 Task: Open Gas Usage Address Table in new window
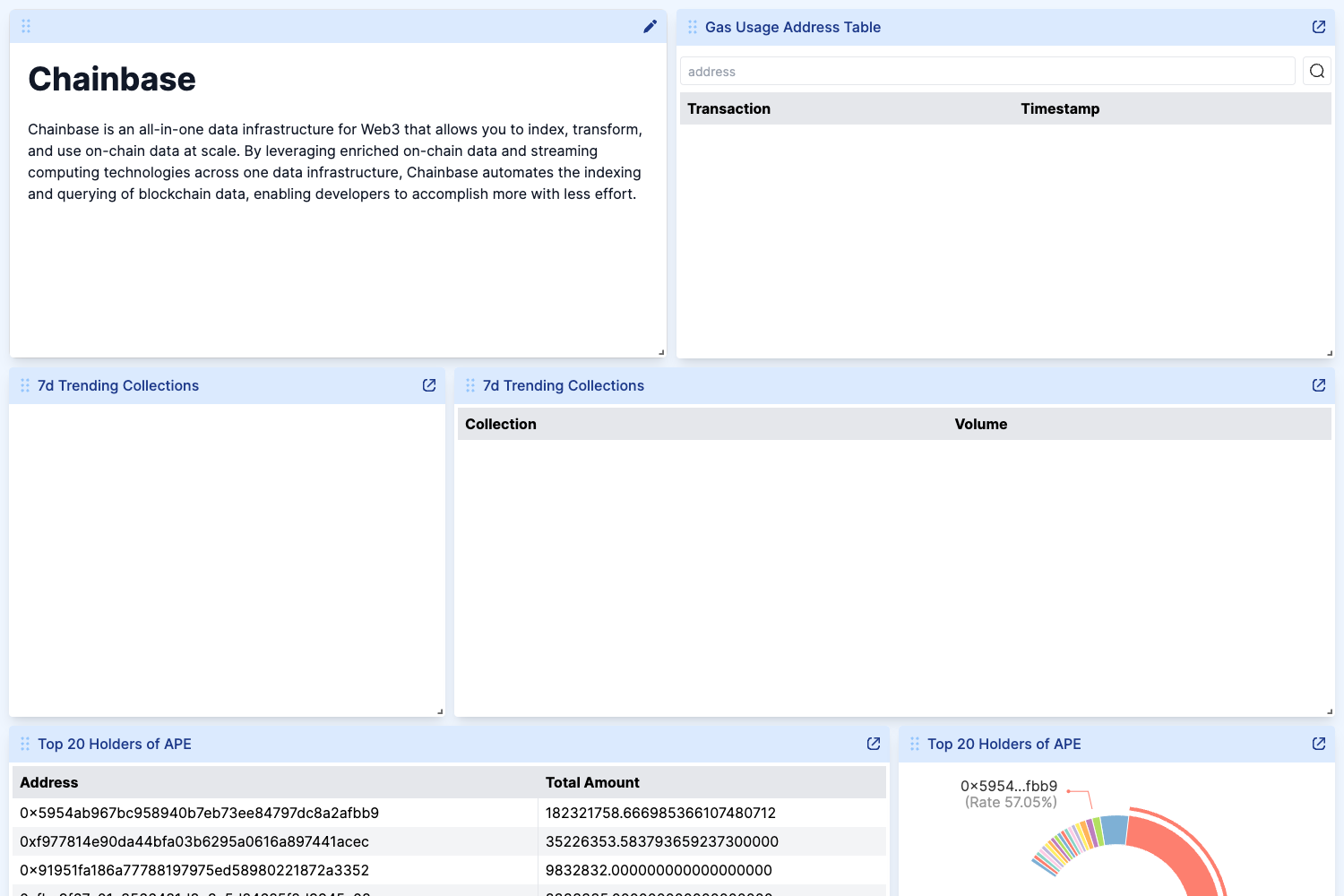(x=1318, y=27)
